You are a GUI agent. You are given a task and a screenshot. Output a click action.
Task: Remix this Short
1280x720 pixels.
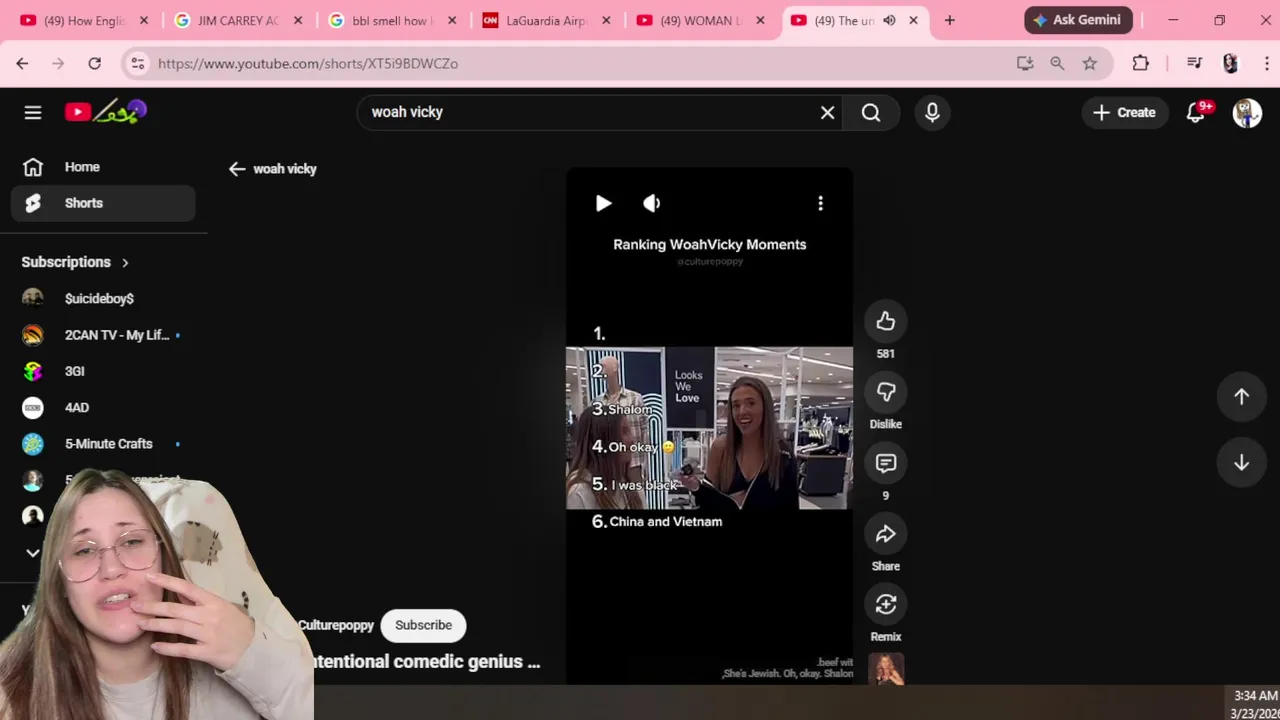[885, 604]
